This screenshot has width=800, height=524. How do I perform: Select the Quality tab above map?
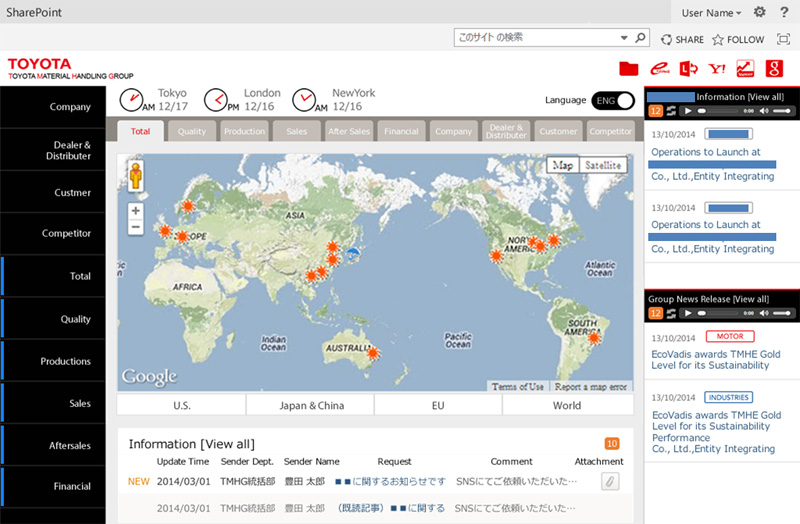(192, 131)
